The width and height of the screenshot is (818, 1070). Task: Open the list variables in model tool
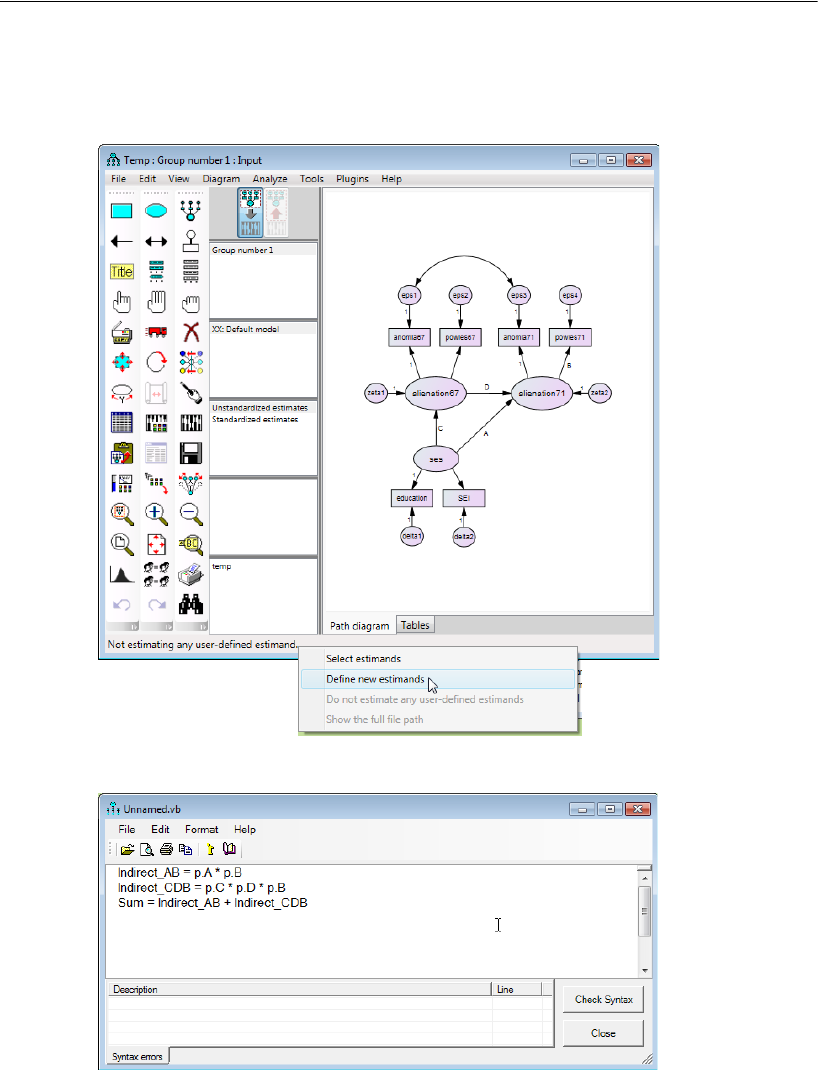click(156, 272)
